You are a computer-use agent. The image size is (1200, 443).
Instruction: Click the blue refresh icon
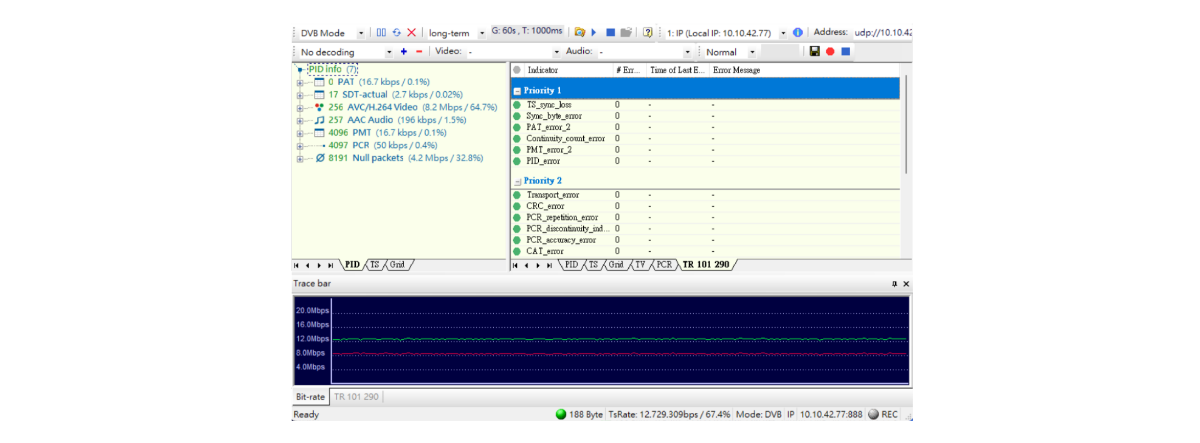click(x=396, y=33)
